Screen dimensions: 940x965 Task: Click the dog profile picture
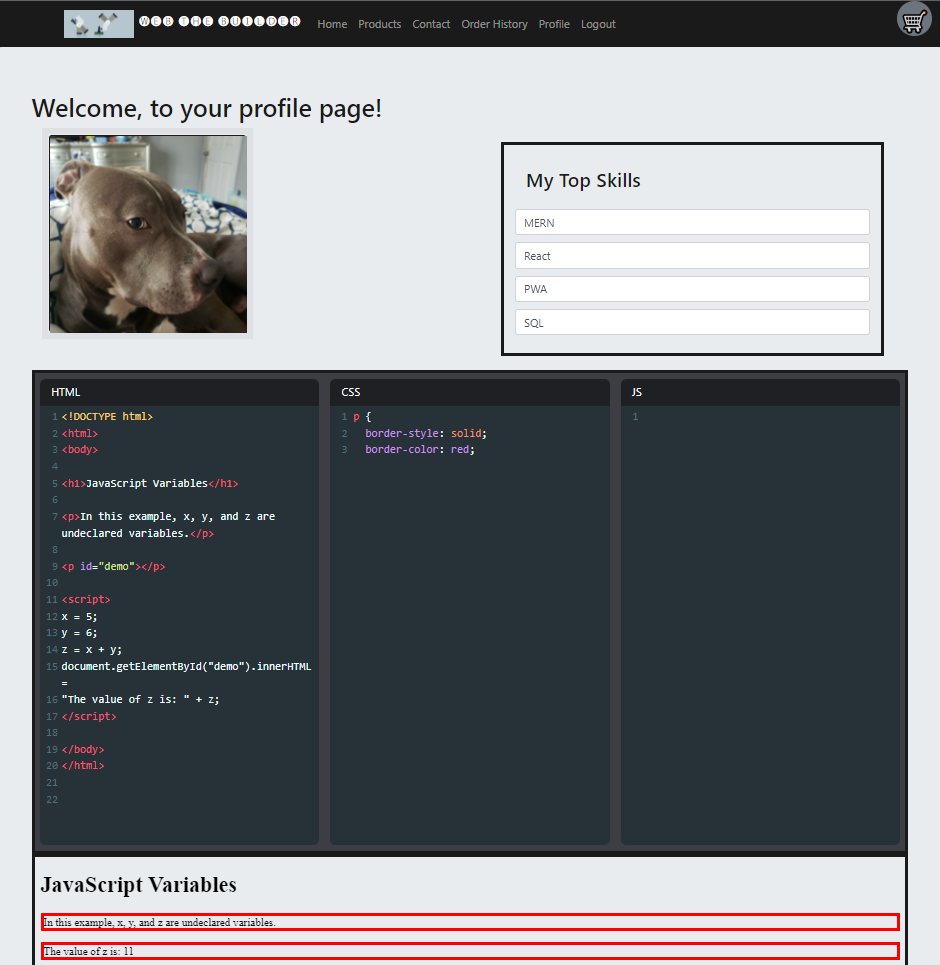click(x=148, y=234)
